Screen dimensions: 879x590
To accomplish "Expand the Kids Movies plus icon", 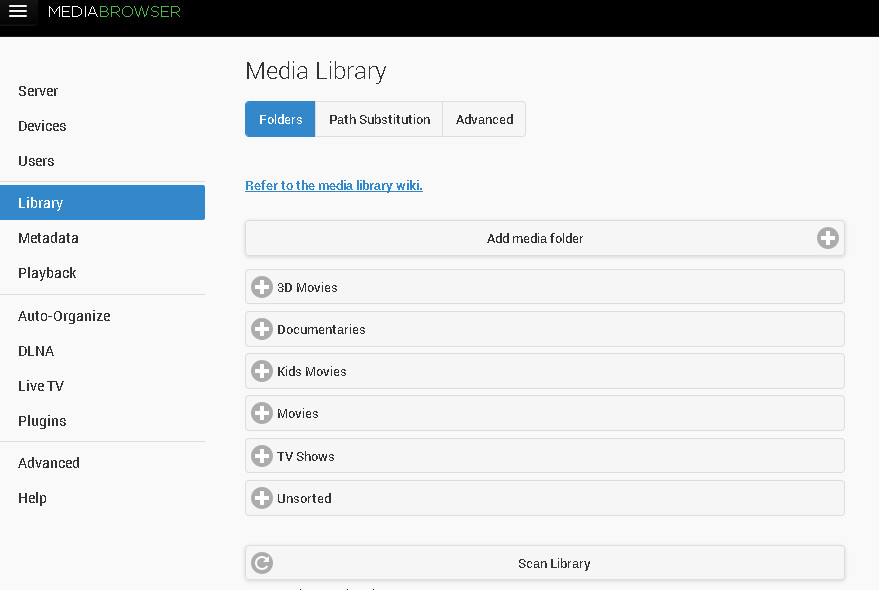I will (262, 371).
